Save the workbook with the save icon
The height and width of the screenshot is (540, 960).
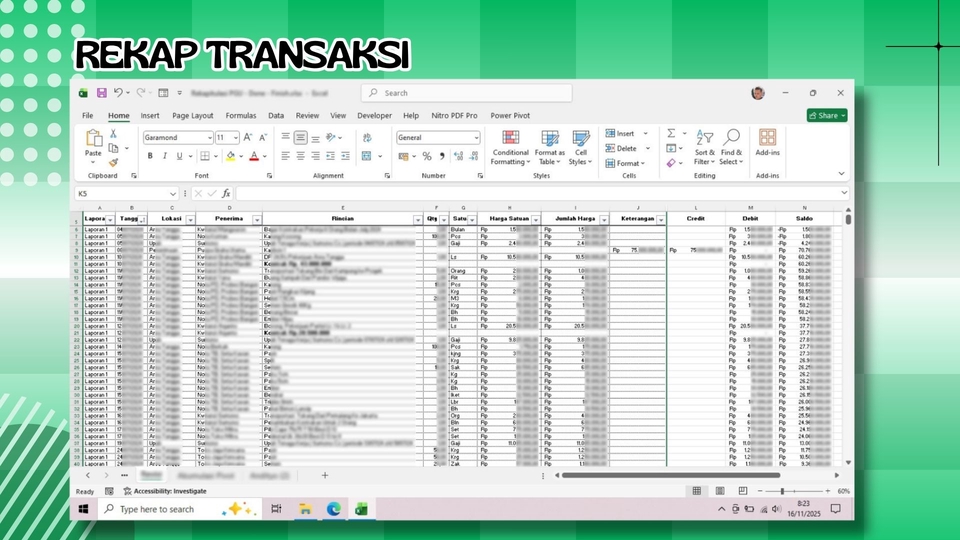point(101,93)
